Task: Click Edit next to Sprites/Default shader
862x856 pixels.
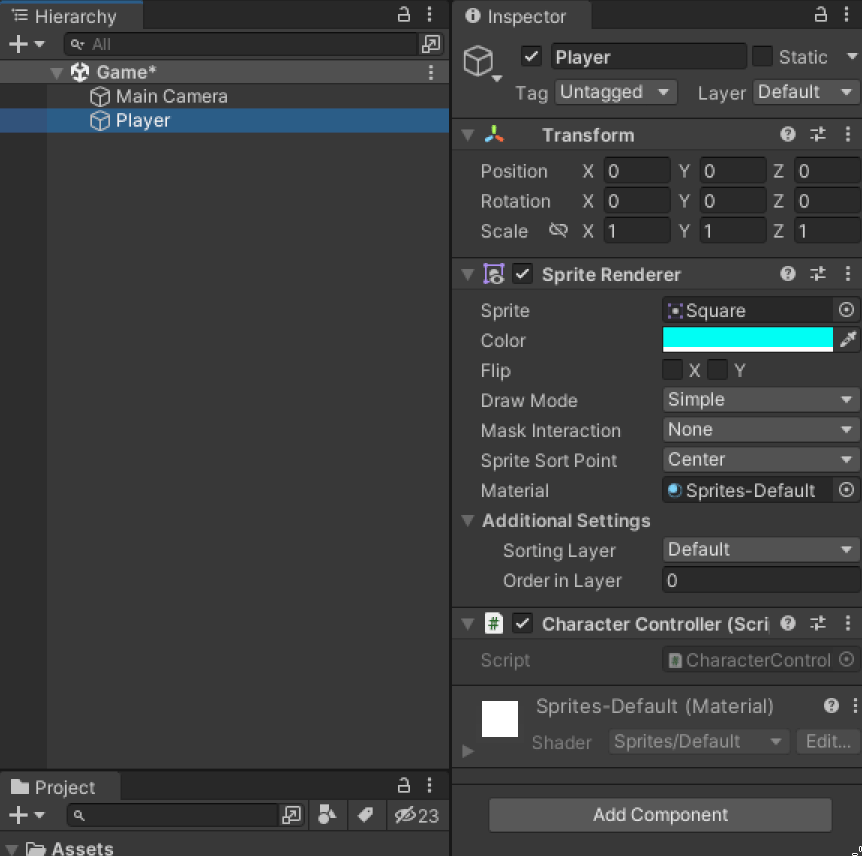Action: click(x=827, y=741)
